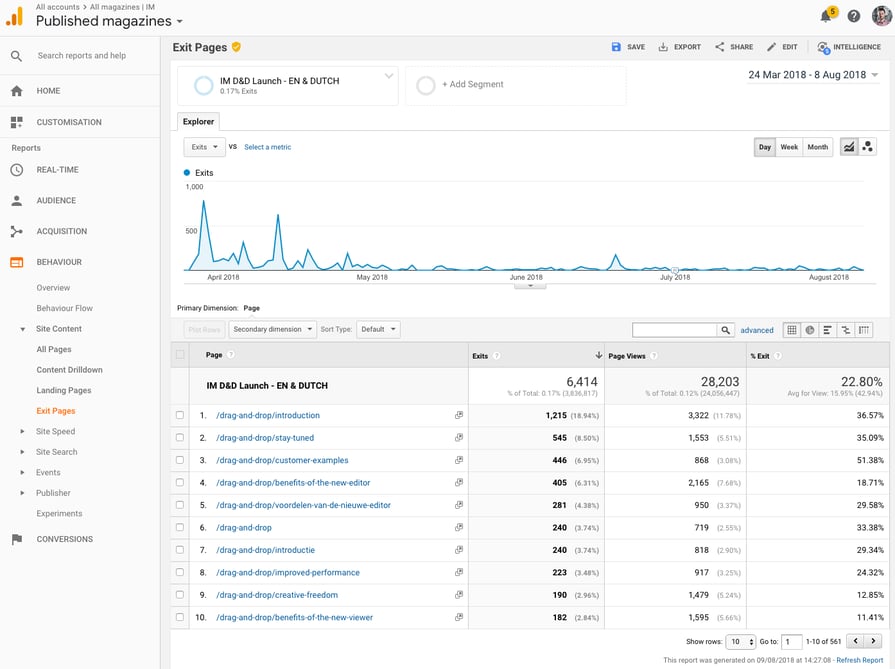Screen dimensions: 895x669
Task: Open the Secondary dimension dropdown
Action: [x=272, y=329]
